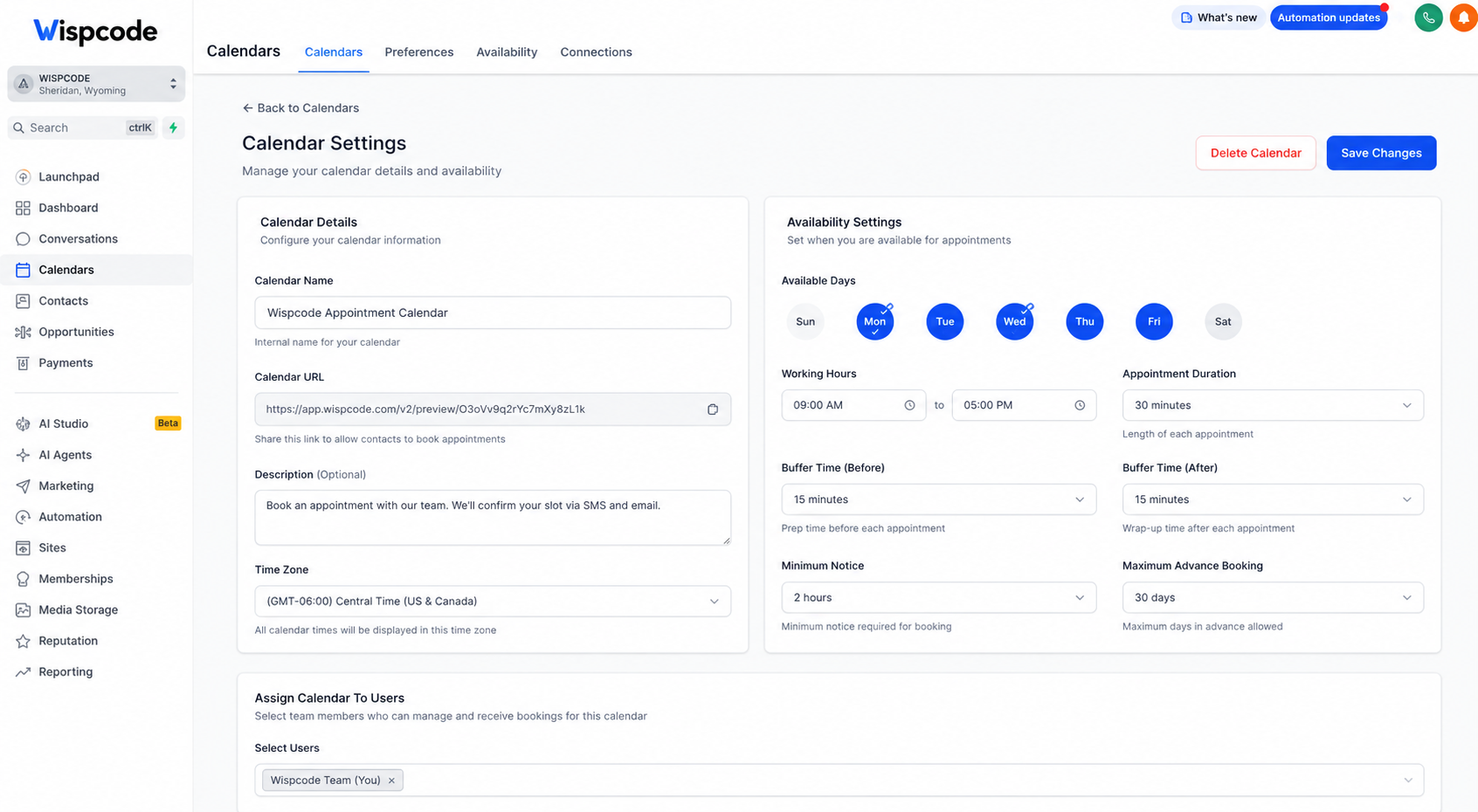Open Sites icon in sidebar
Viewport: 1478px width, 812px height.
[x=23, y=547]
